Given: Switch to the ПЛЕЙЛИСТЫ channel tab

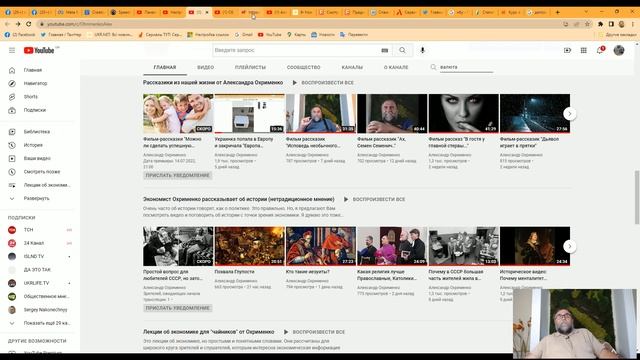Looking at the screenshot, I should coord(250,67).
